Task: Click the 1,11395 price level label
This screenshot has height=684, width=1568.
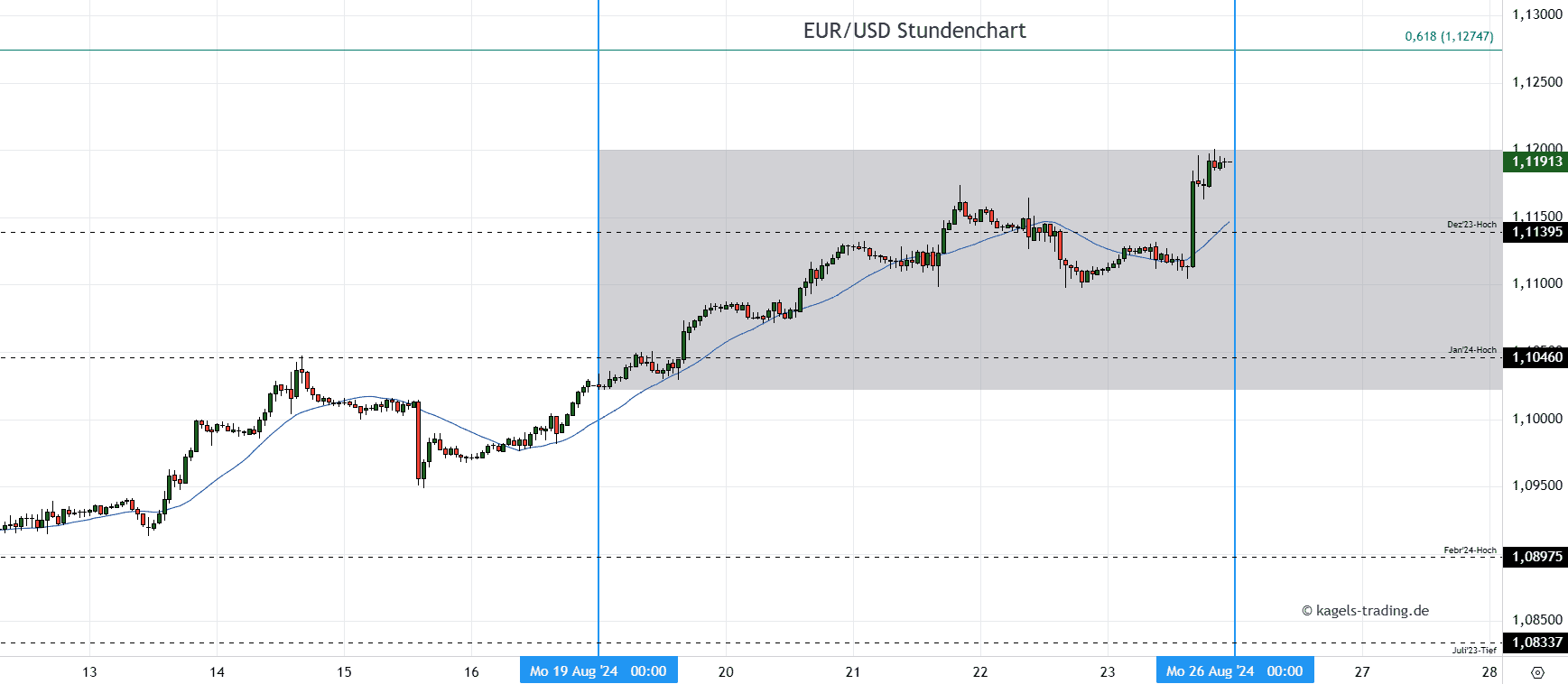Action: (x=1536, y=232)
